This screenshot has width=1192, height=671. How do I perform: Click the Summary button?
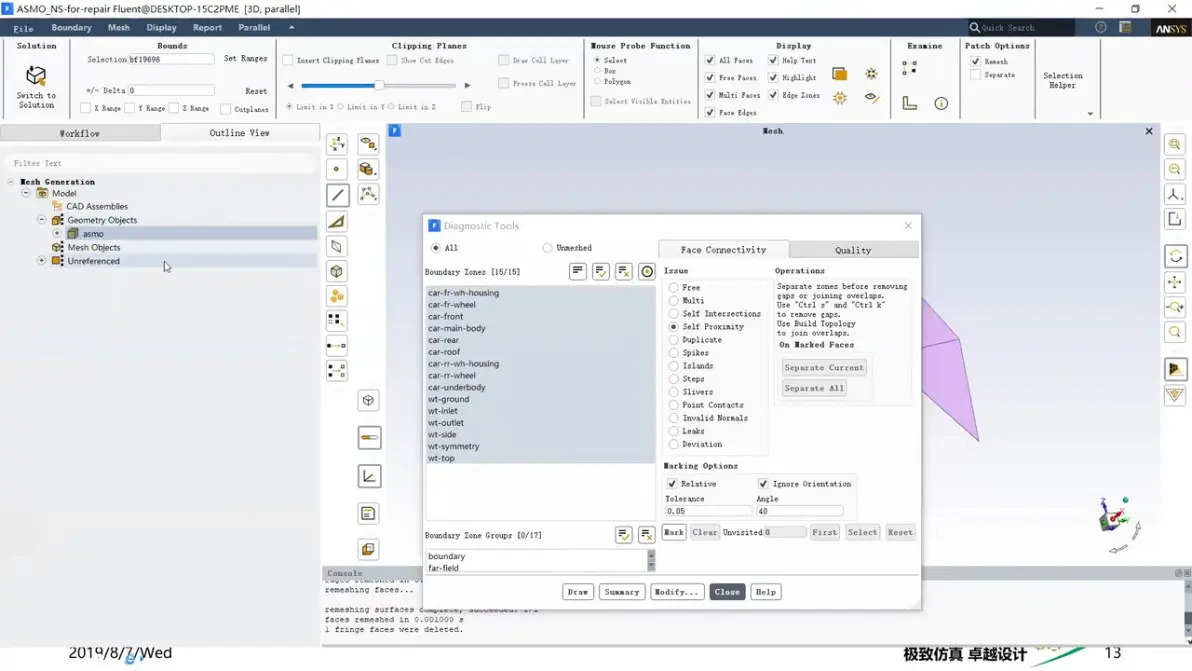(622, 592)
